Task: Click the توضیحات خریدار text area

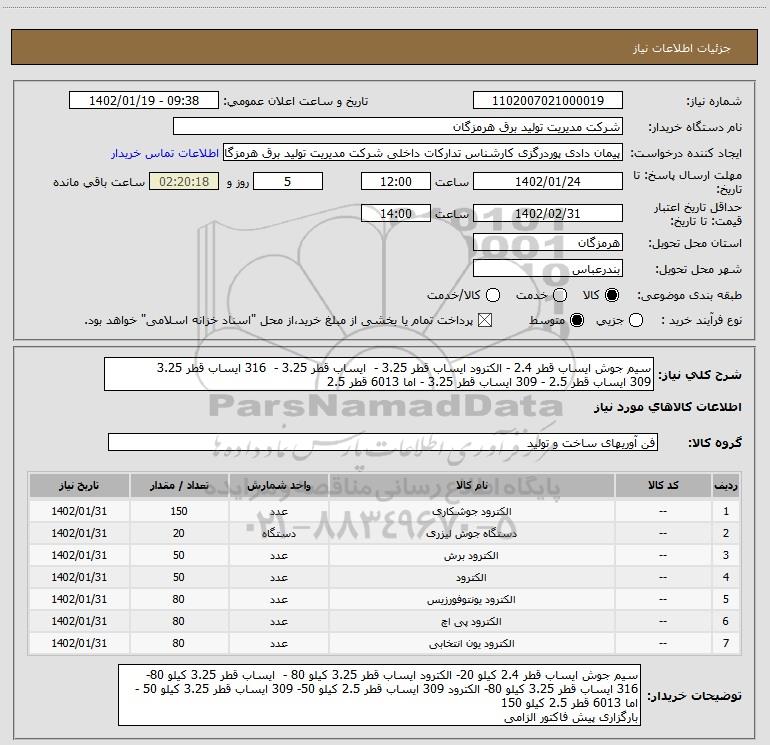Action: [x=379, y=695]
